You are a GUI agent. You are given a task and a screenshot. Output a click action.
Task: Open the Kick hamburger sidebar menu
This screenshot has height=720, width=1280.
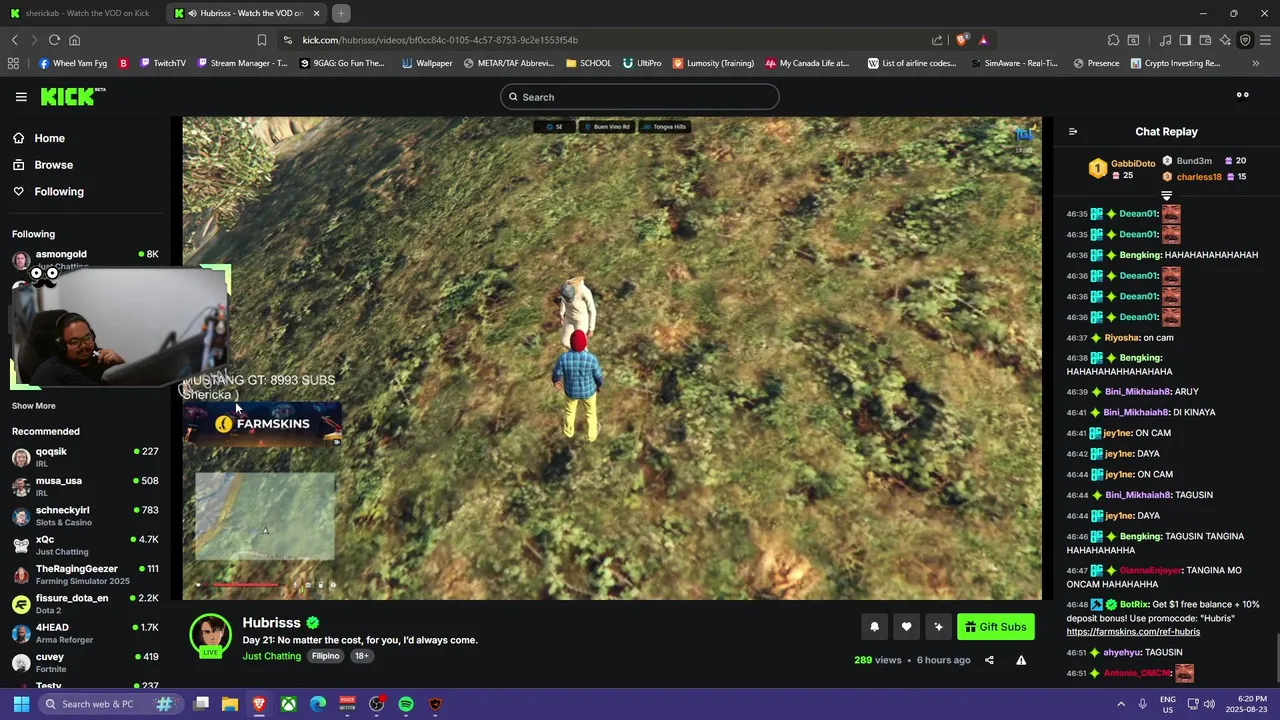21,97
